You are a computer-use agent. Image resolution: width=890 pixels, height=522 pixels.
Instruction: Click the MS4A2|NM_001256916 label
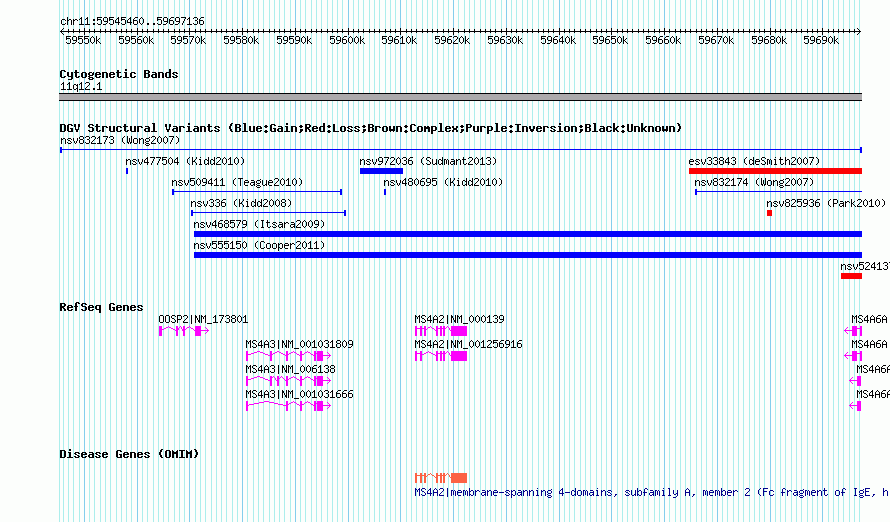[x=468, y=344]
